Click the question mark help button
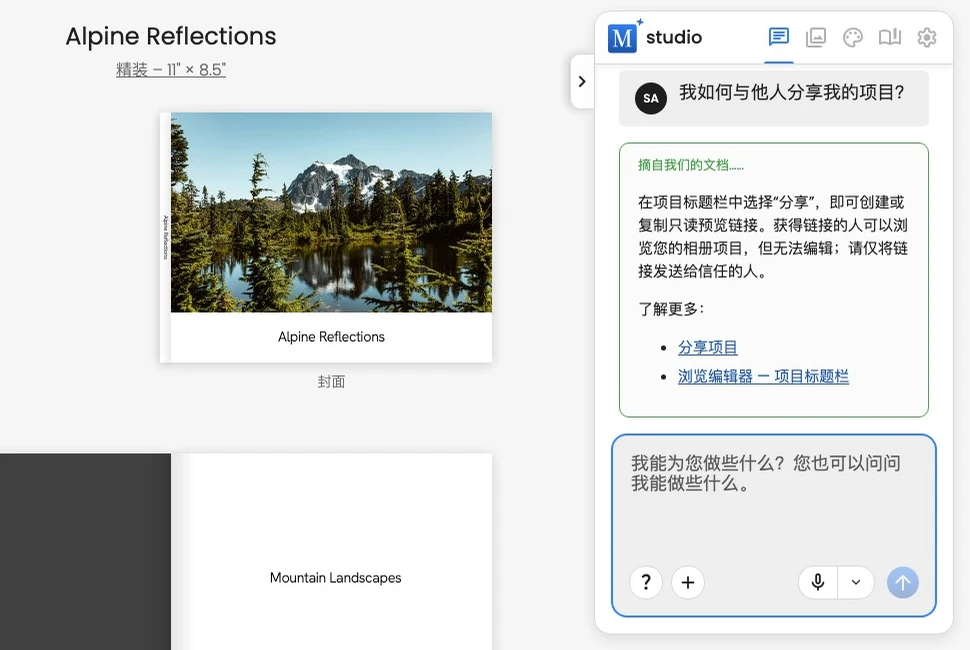 point(646,582)
